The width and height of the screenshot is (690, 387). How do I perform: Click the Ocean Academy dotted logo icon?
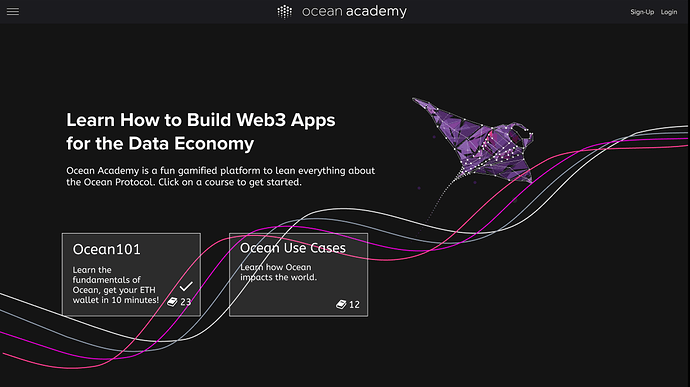285,12
